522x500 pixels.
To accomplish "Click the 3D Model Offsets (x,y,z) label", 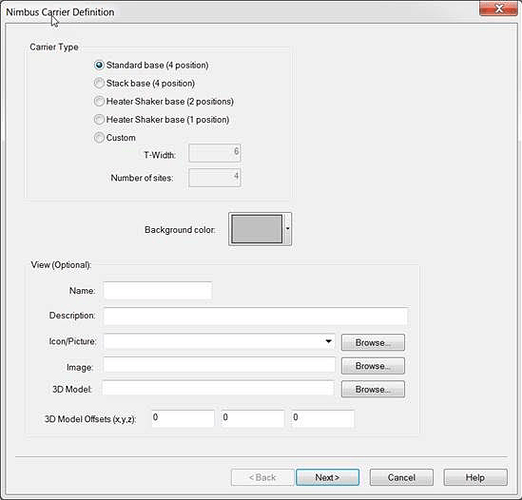I will pyautogui.click(x=90, y=419).
